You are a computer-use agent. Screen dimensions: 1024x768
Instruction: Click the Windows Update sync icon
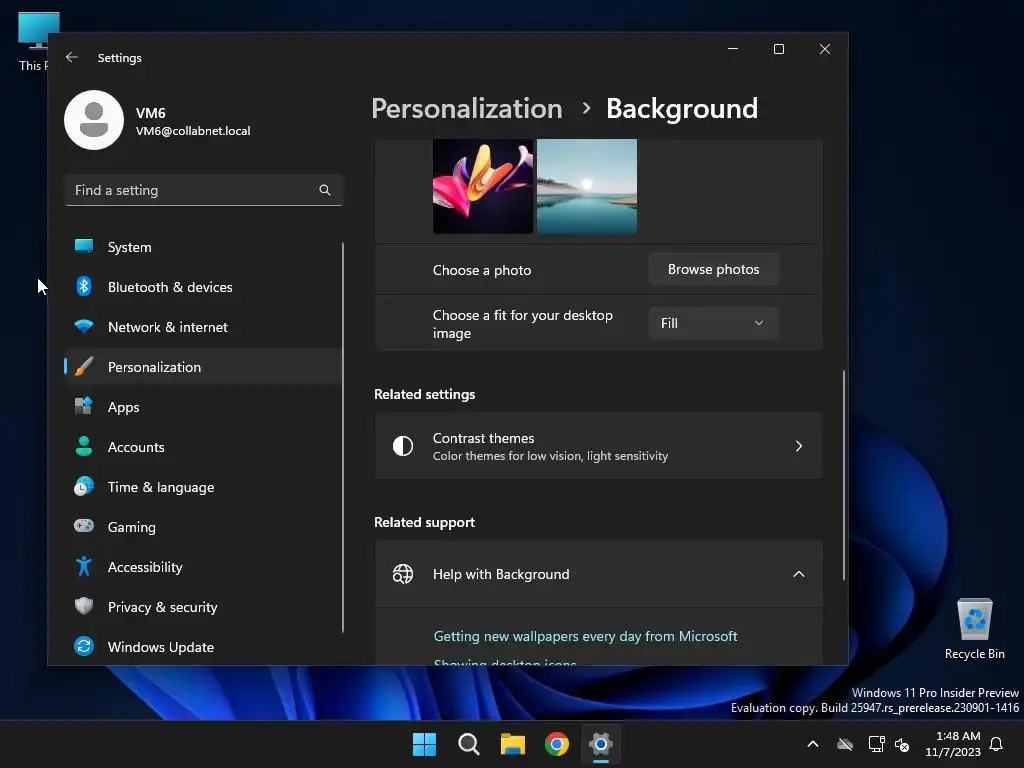84,646
